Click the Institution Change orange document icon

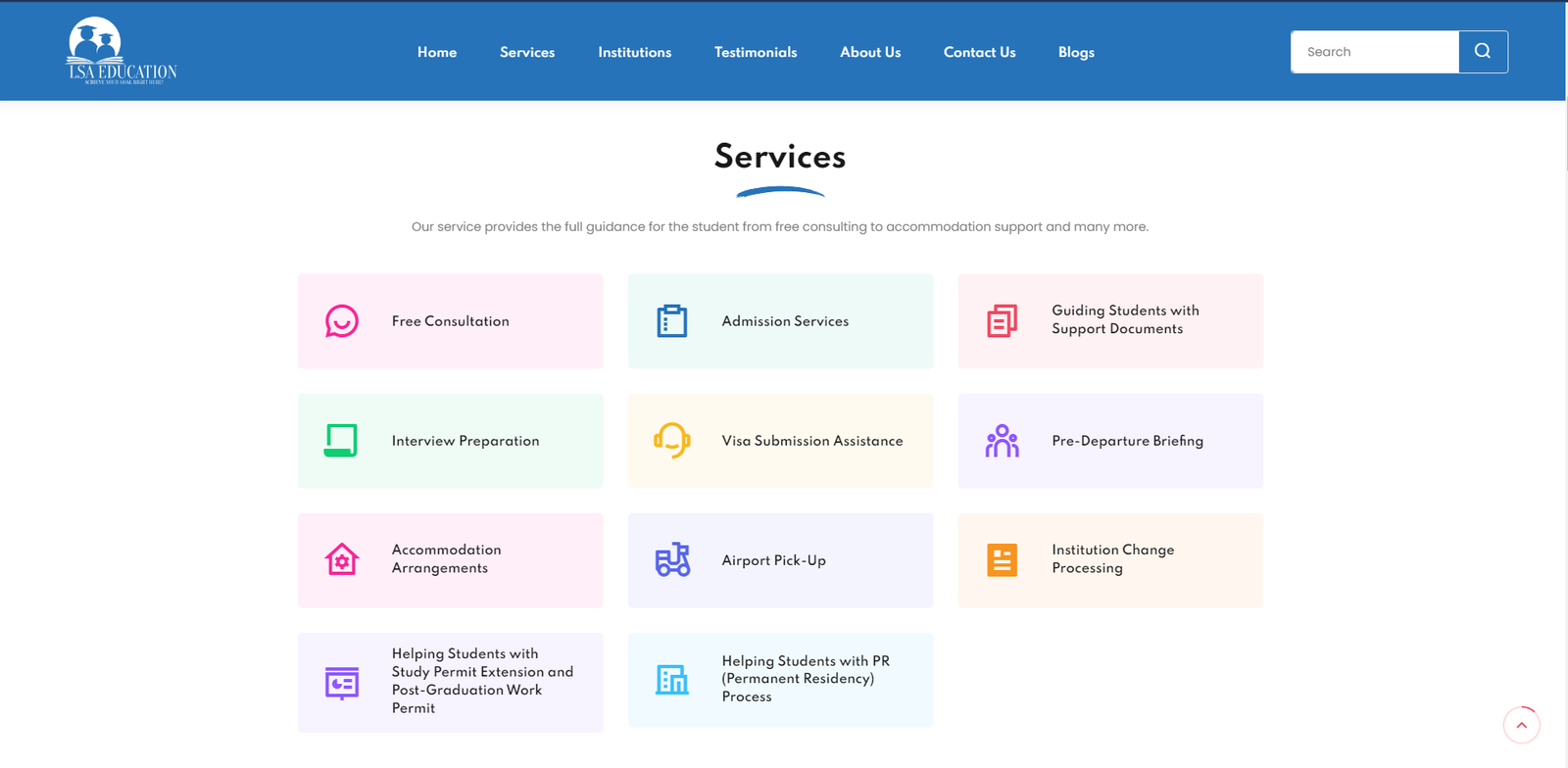[x=1002, y=560]
